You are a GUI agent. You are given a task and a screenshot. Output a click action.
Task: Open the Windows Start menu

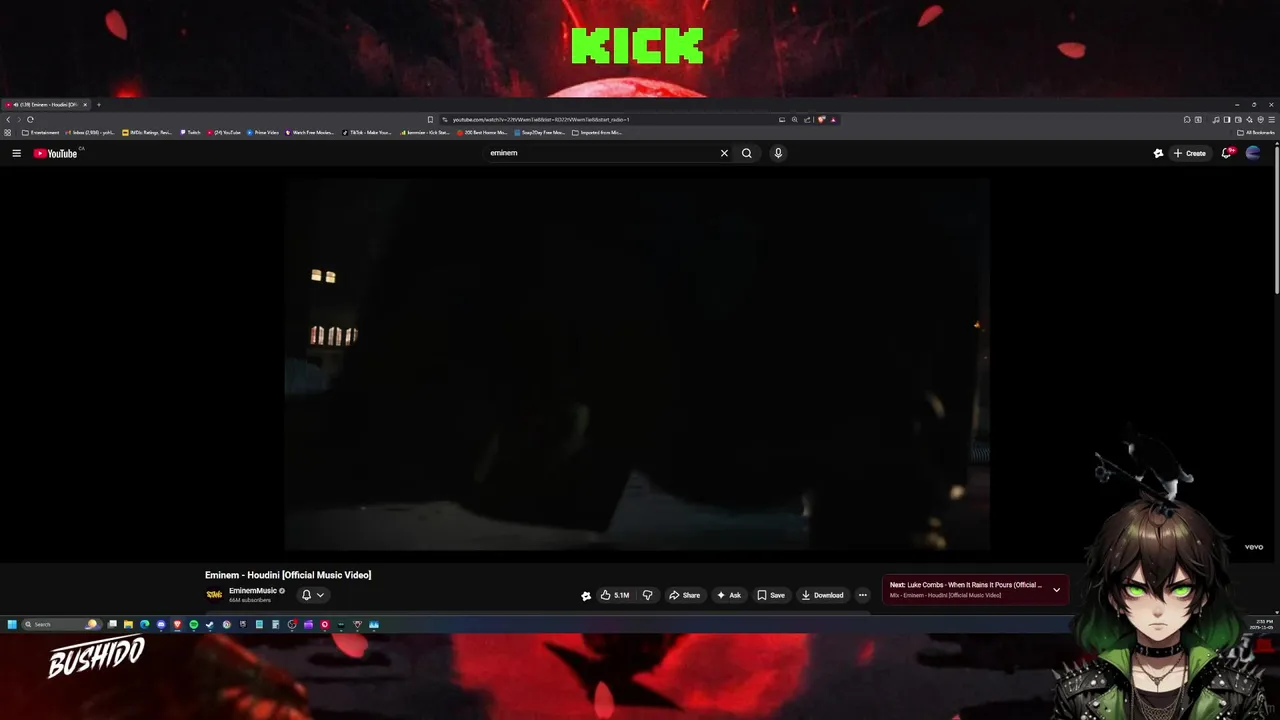point(12,624)
